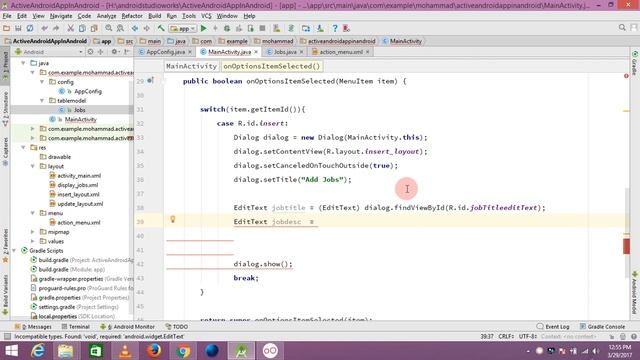Click the Cut scissors icon
The image size is (640, 360).
click(x=71, y=28)
